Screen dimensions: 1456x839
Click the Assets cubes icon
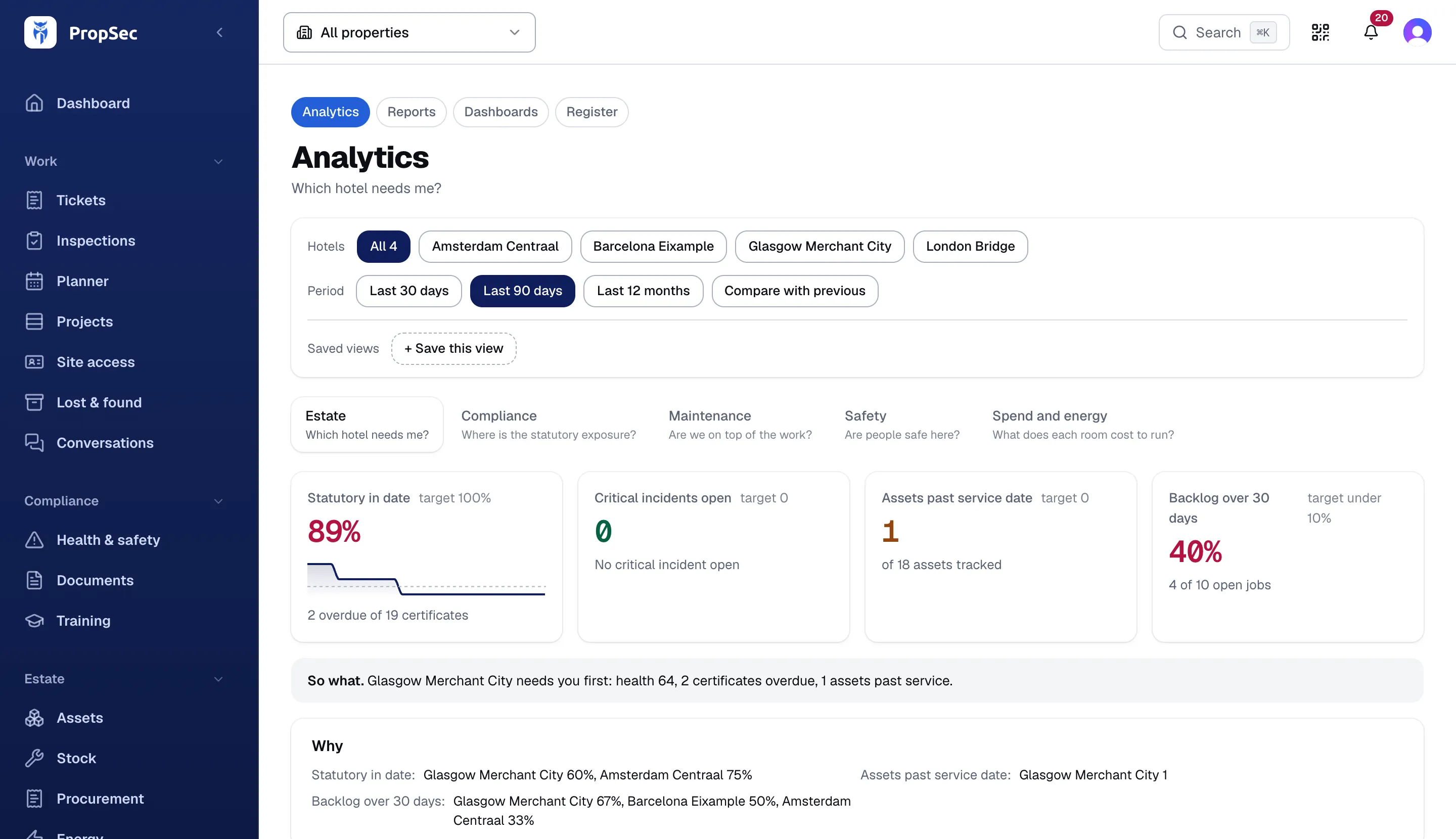(x=34, y=717)
